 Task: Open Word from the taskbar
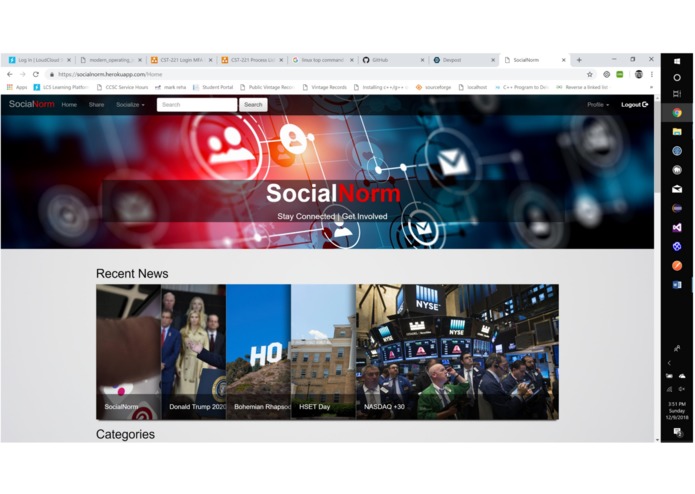coord(677,285)
